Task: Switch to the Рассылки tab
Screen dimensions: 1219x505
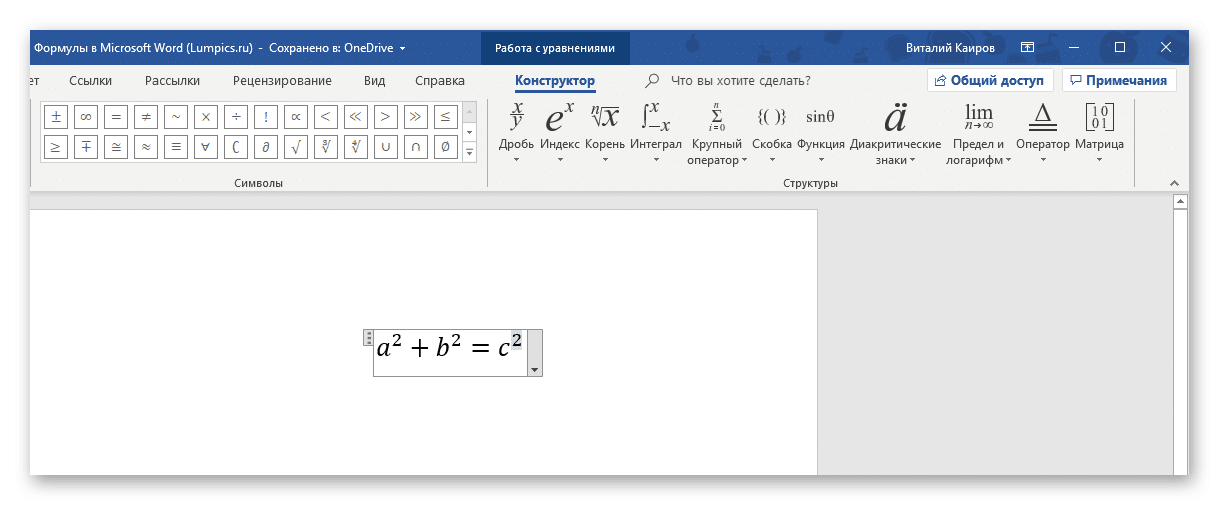Action: pyautogui.click(x=172, y=81)
